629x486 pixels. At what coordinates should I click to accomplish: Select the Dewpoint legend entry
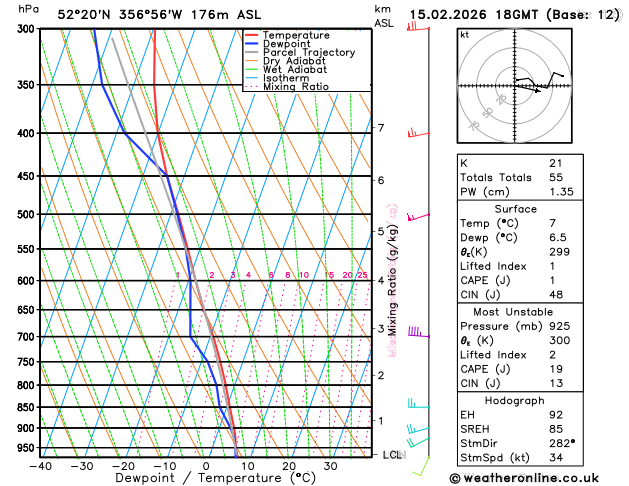coord(278,44)
